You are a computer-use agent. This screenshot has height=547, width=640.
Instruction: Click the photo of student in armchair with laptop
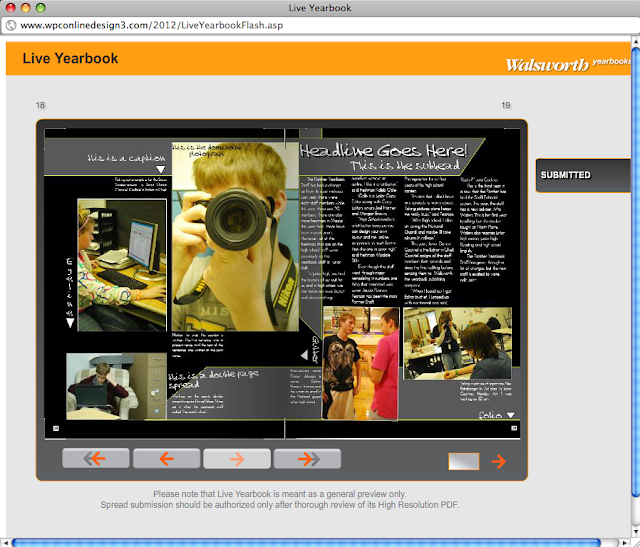point(116,387)
